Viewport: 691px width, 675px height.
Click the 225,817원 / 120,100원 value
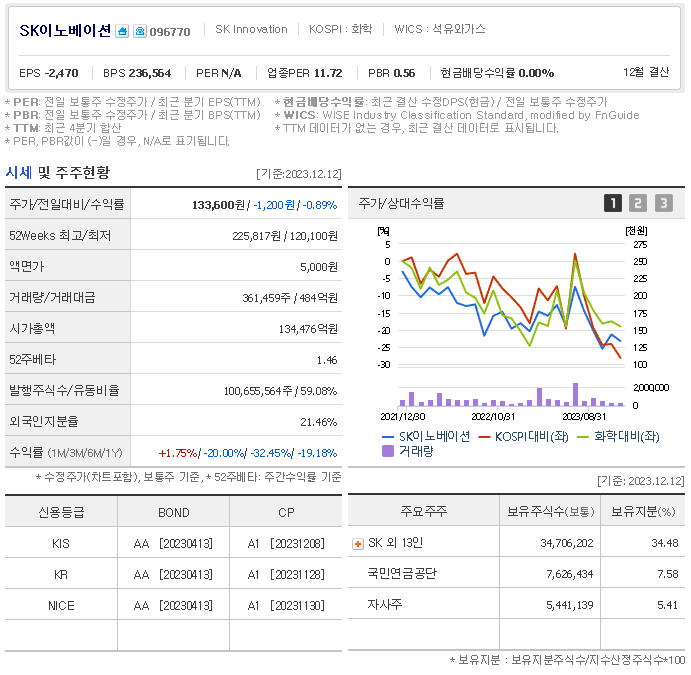coord(285,236)
